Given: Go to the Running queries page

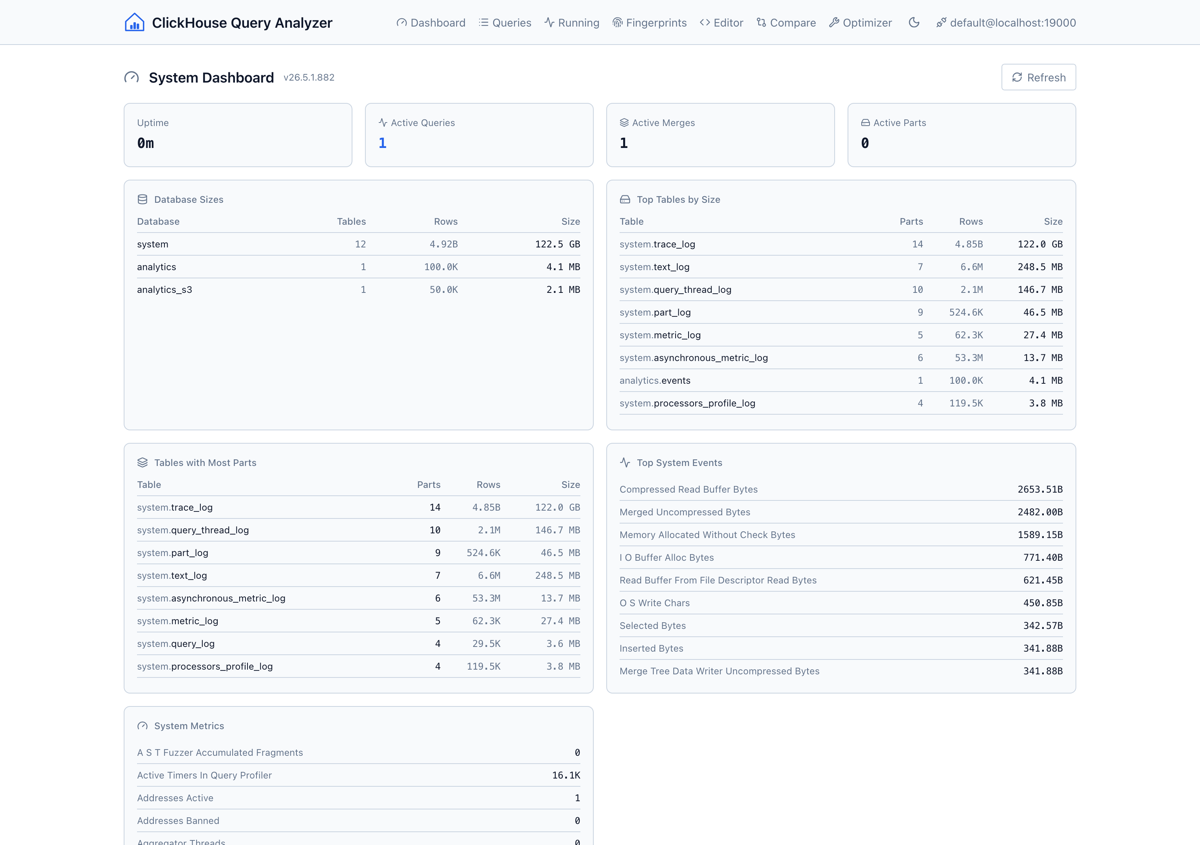Looking at the screenshot, I should [572, 22].
